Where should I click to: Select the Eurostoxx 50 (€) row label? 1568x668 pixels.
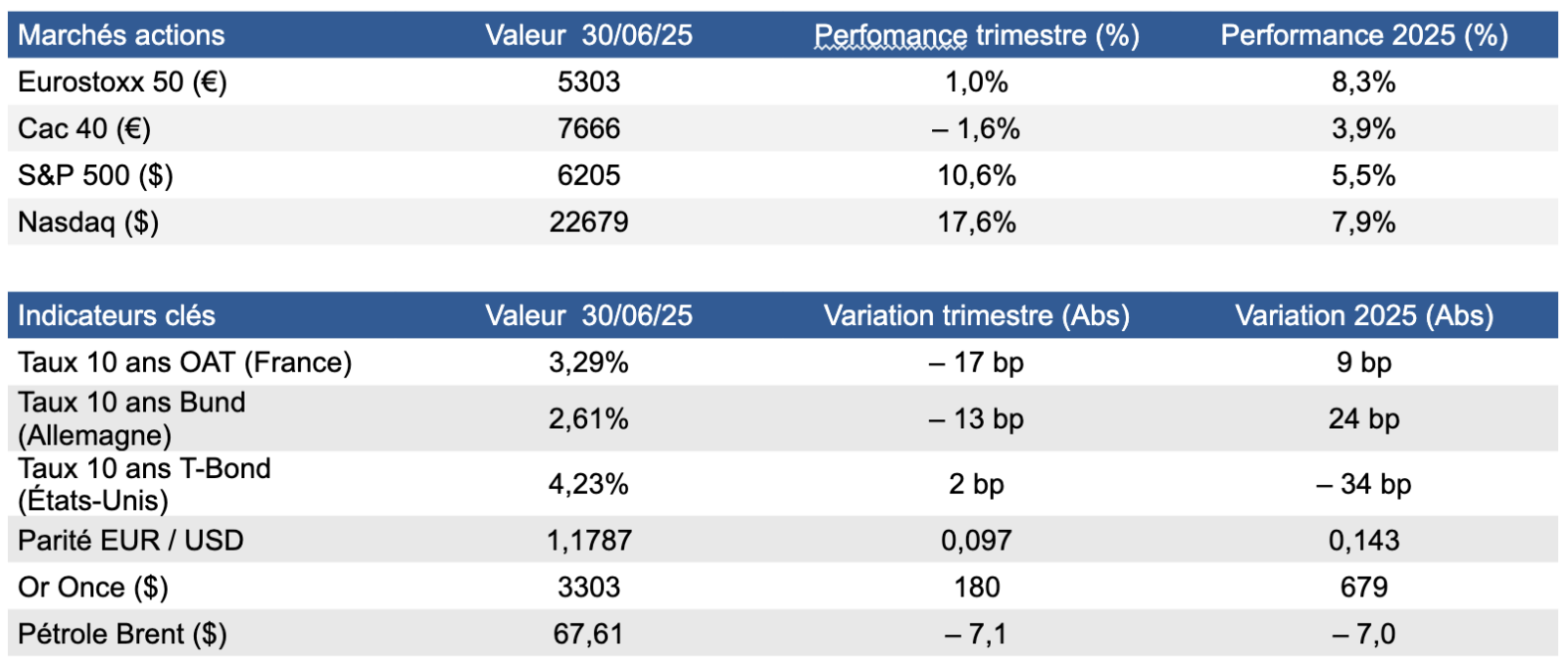click(x=122, y=82)
